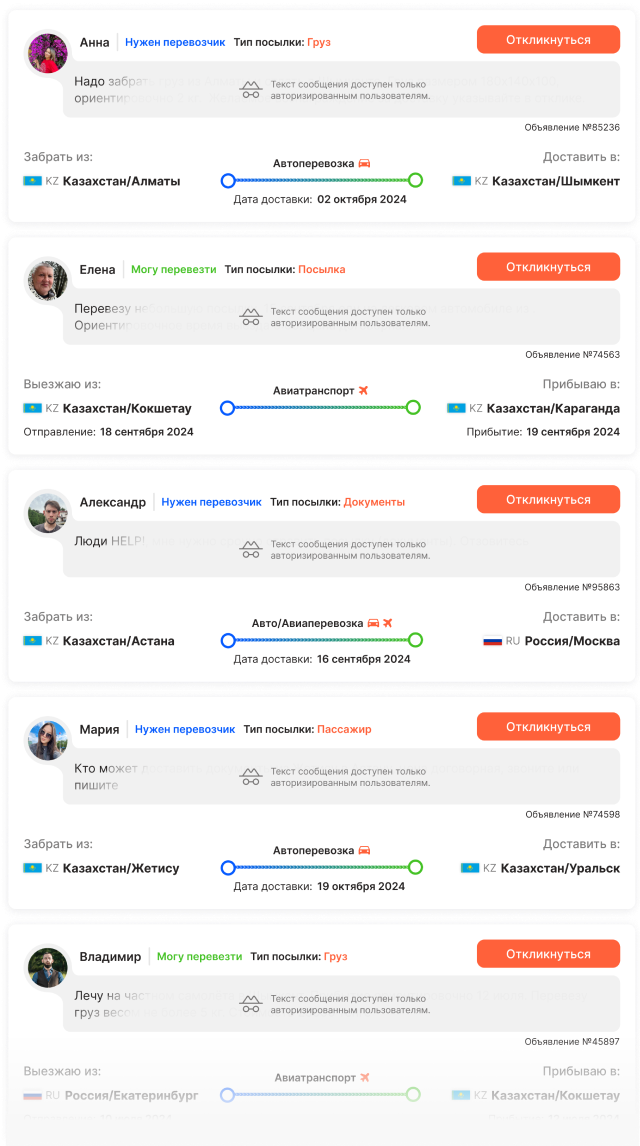This screenshot has height=1146, width=640.
Task: Click the plane icon in the Авто/Авиаперевозка label
Action: [x=388, y=623]
